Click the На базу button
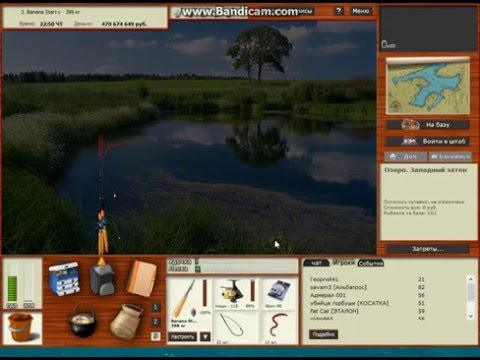Screen dimensions: 480x360 coord(428,125)
